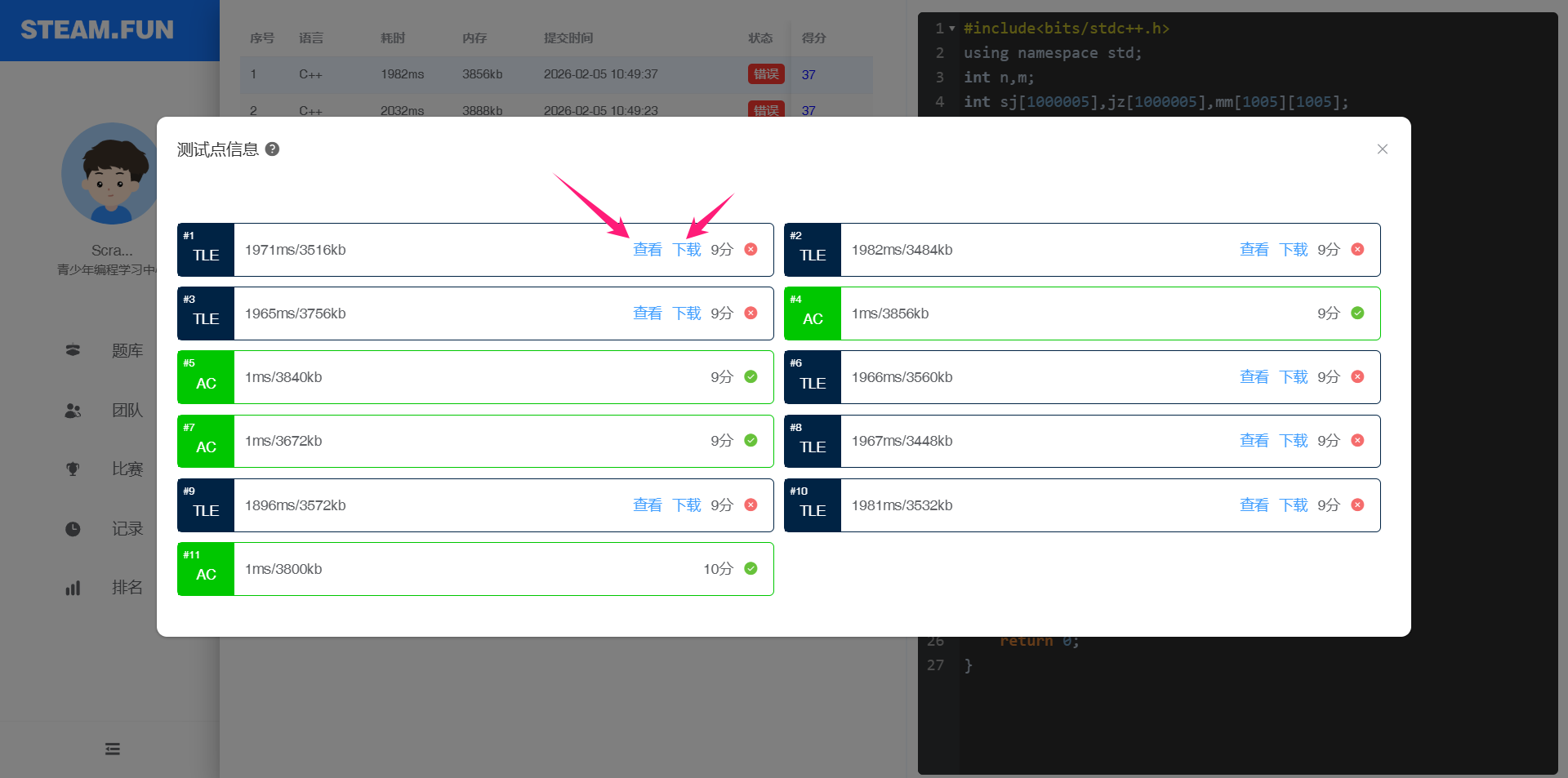Click the #7 AC status badge
Screen dimensions: 1568x778
pos(206,441)
